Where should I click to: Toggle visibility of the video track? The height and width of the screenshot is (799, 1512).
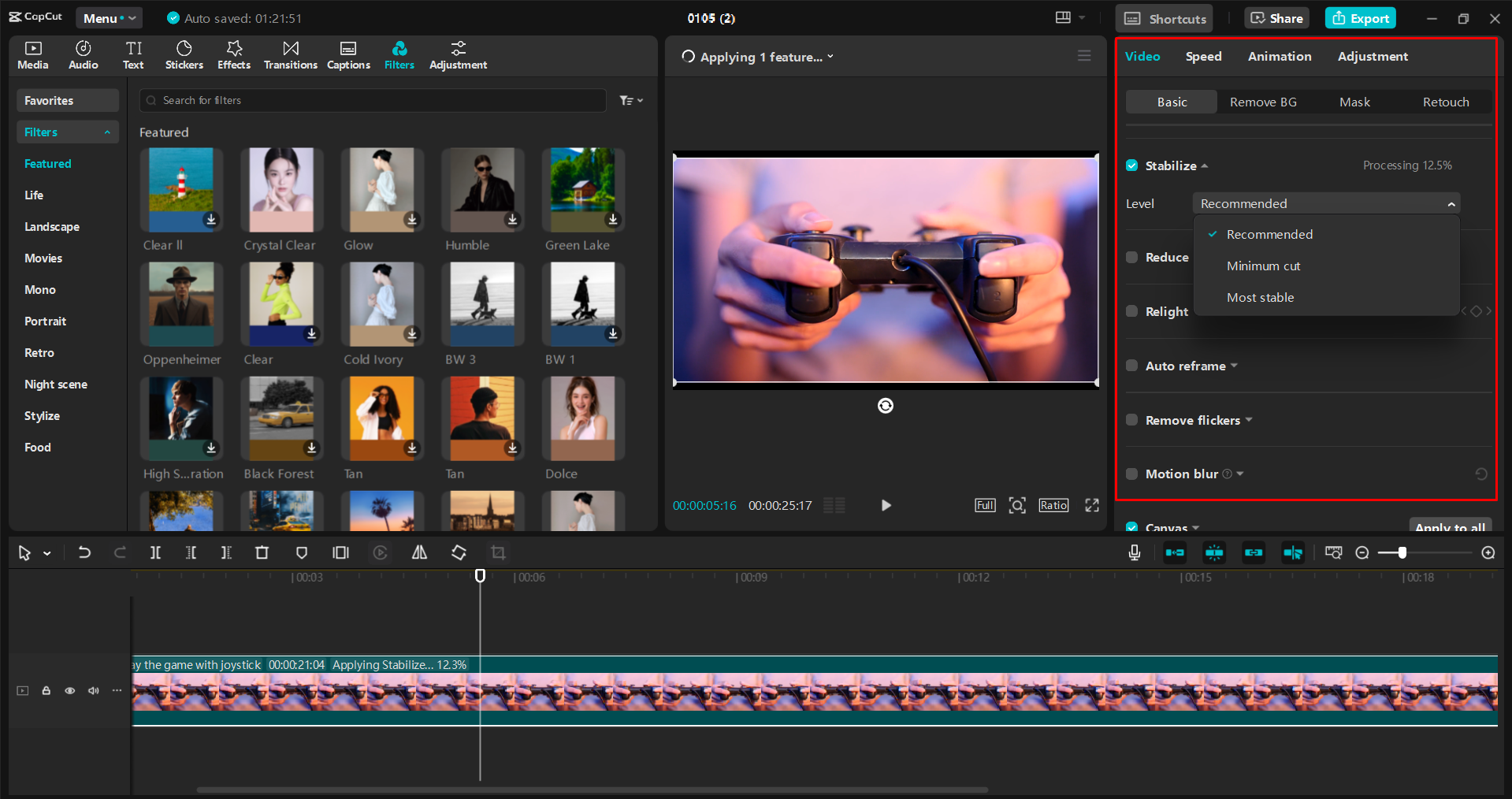click(x=69, y=690)
